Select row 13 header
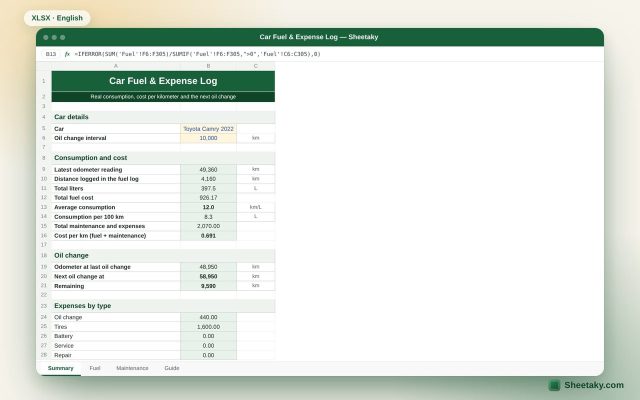This screenshot has width=640, height=400. coord(44,207)
